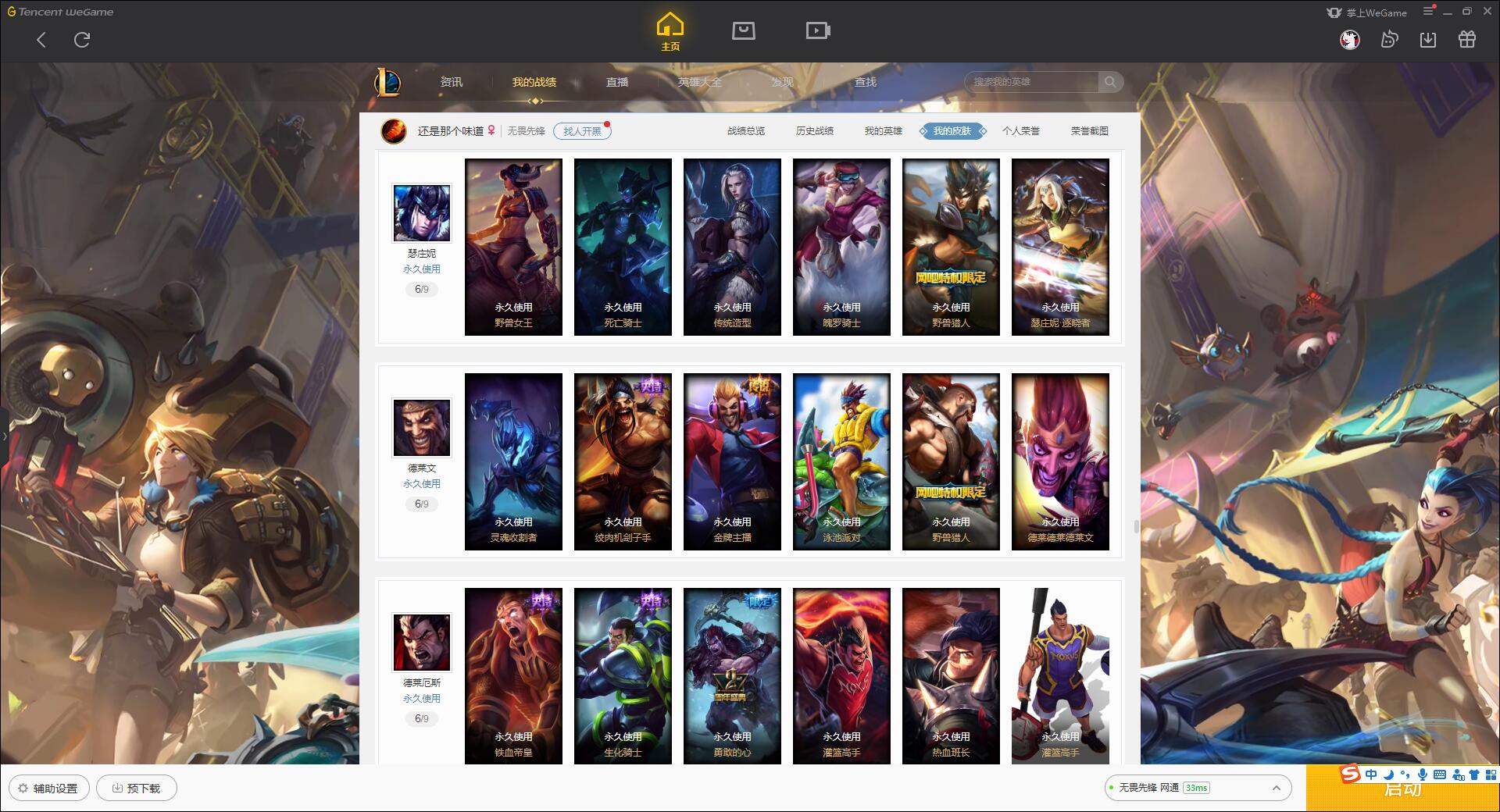Image resolution: width=1500 pixels, height=812 pixels.
Task: Open the store bag icon in top bar
Action: pos(743,30)
